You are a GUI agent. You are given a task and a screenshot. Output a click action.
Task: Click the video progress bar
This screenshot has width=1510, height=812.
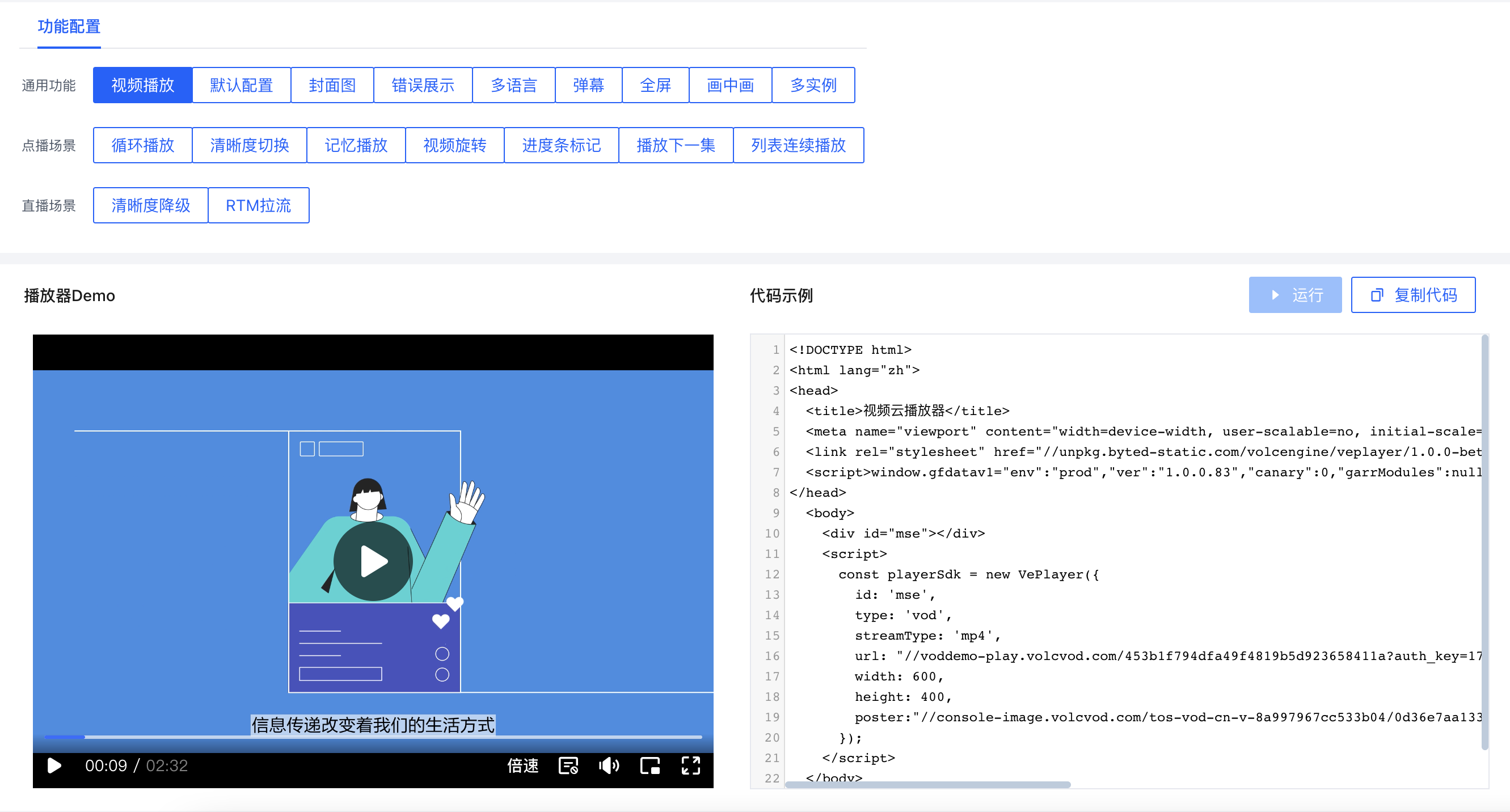373,737
